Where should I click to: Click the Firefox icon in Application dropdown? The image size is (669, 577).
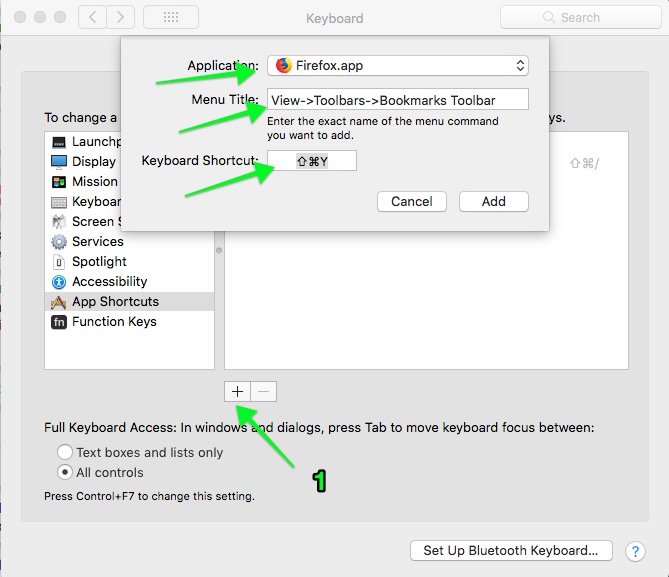coord(283,65)
